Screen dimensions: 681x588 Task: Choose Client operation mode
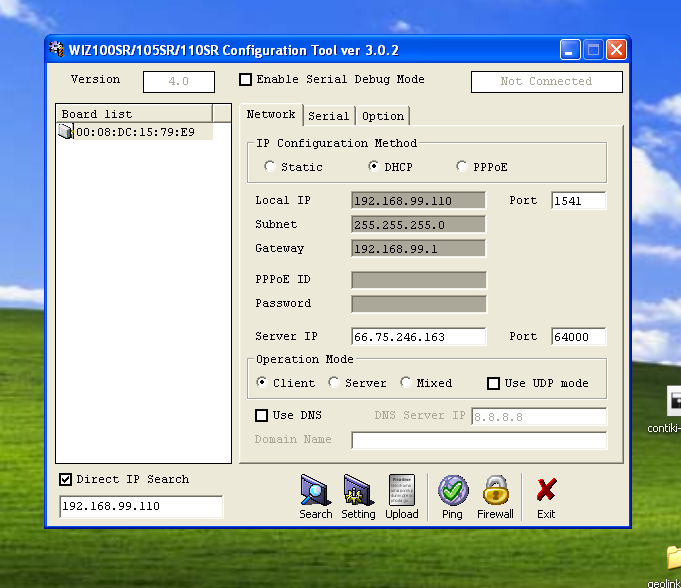pyautogui.click(x=261, y=382)
